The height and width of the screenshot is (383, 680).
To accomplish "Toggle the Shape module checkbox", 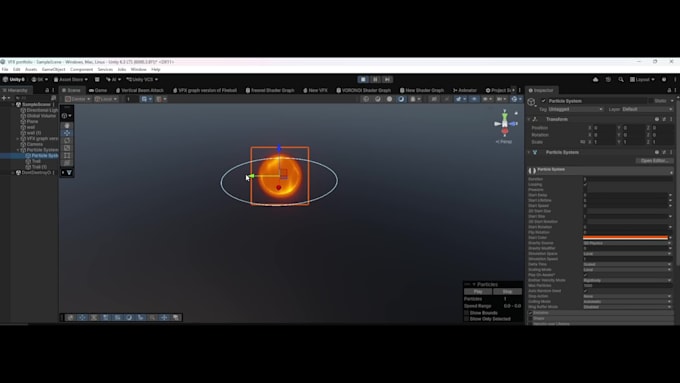I will click(530, 318).
